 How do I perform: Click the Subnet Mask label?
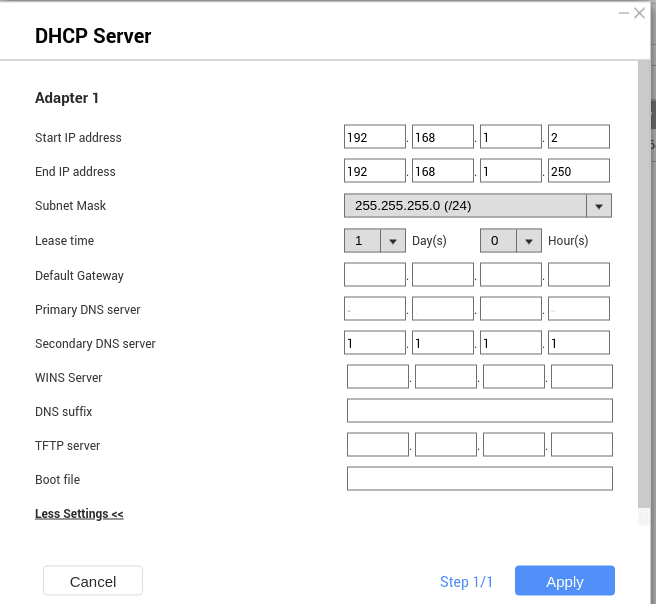[70, 205]
